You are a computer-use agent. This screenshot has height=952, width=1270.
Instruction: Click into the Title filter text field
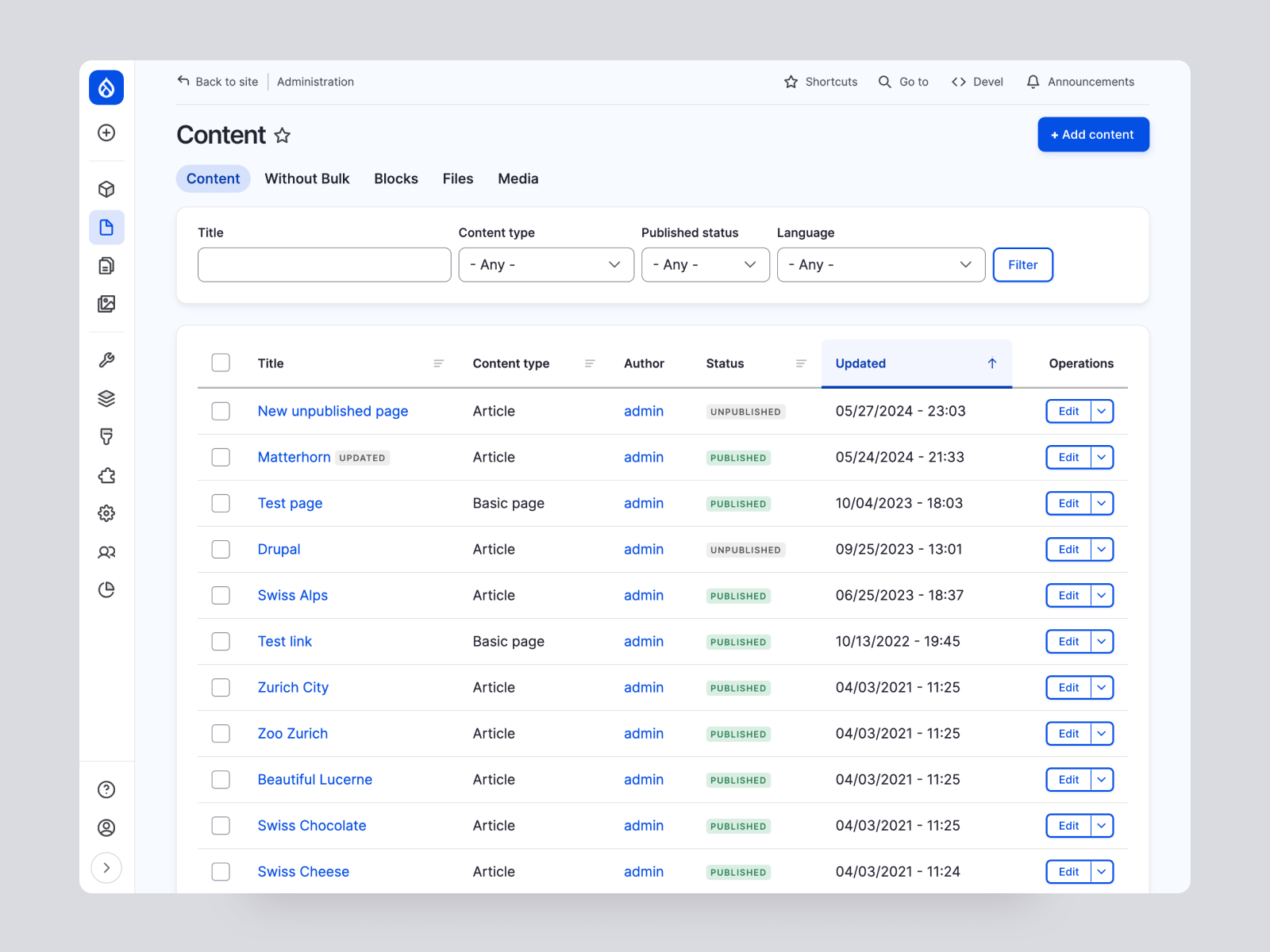click(324, 265)
